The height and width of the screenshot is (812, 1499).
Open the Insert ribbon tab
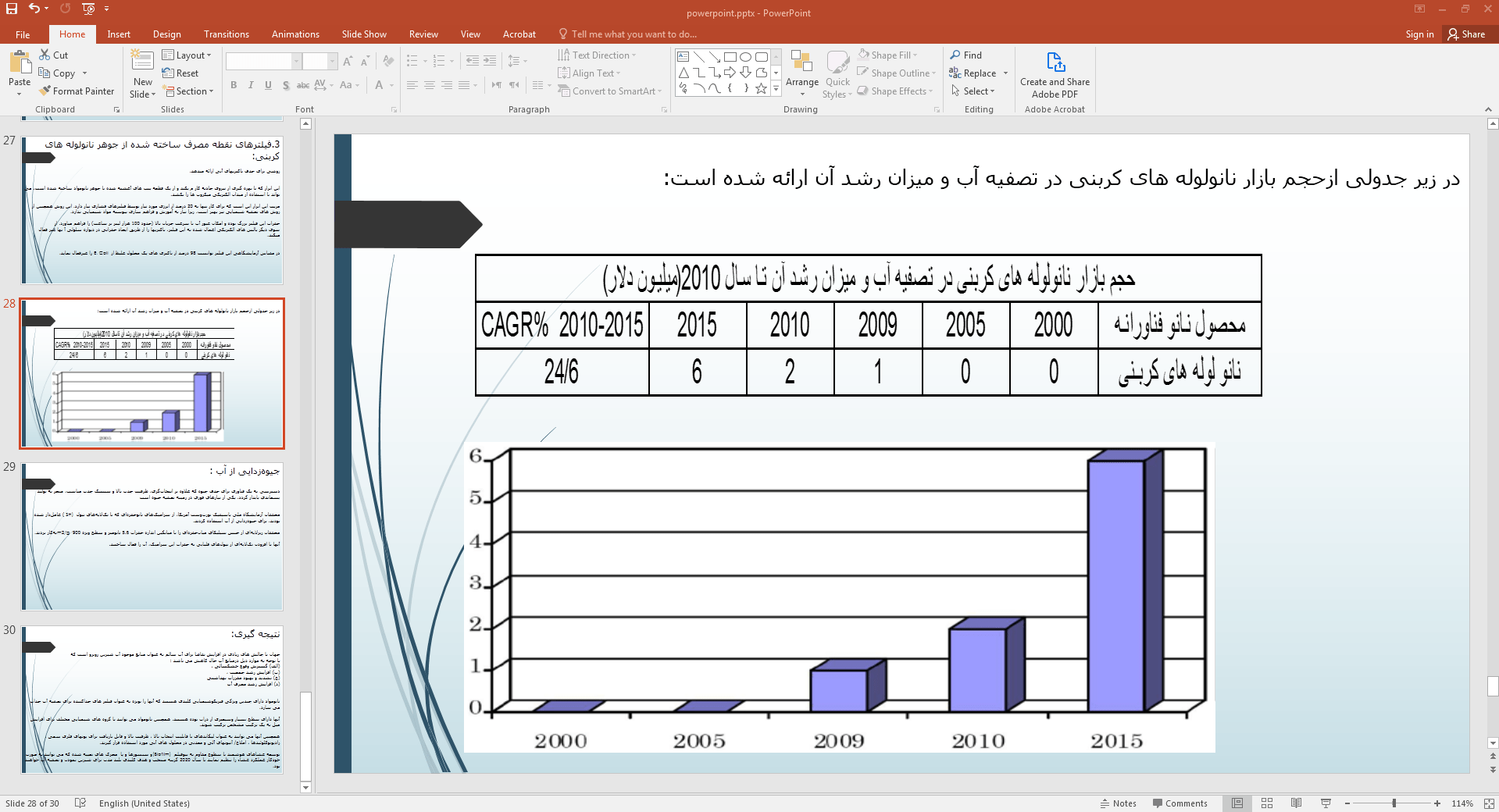click(119, 34)
